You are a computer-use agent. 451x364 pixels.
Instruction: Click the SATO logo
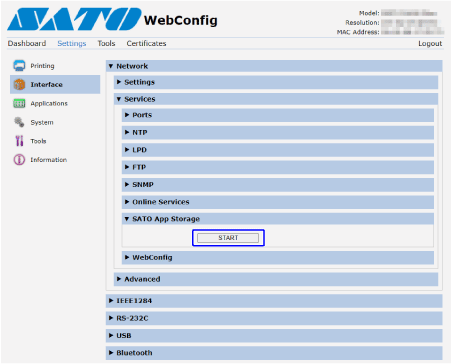74,19
